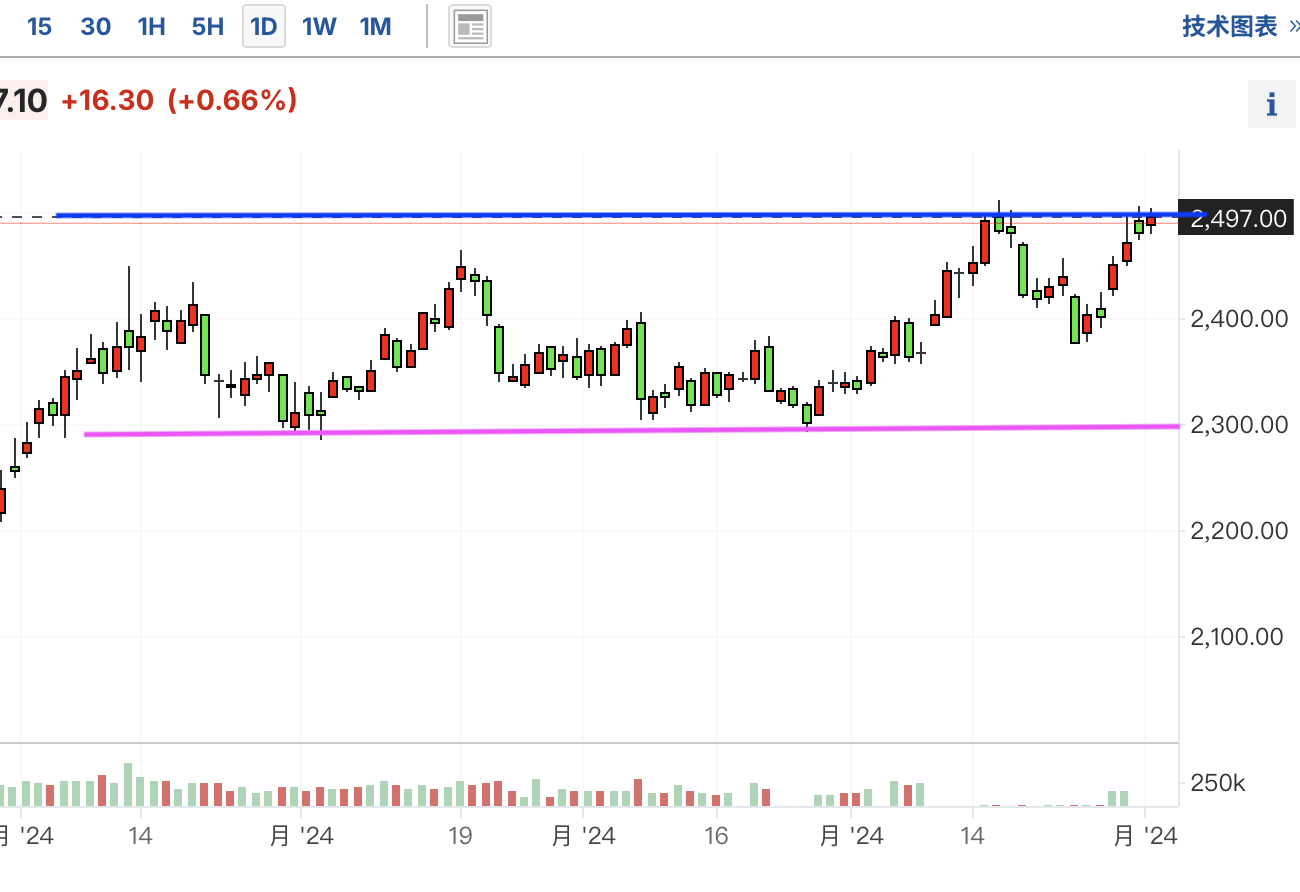Open the chart layout news icon

pyautogui.click(x=470, y=27)
